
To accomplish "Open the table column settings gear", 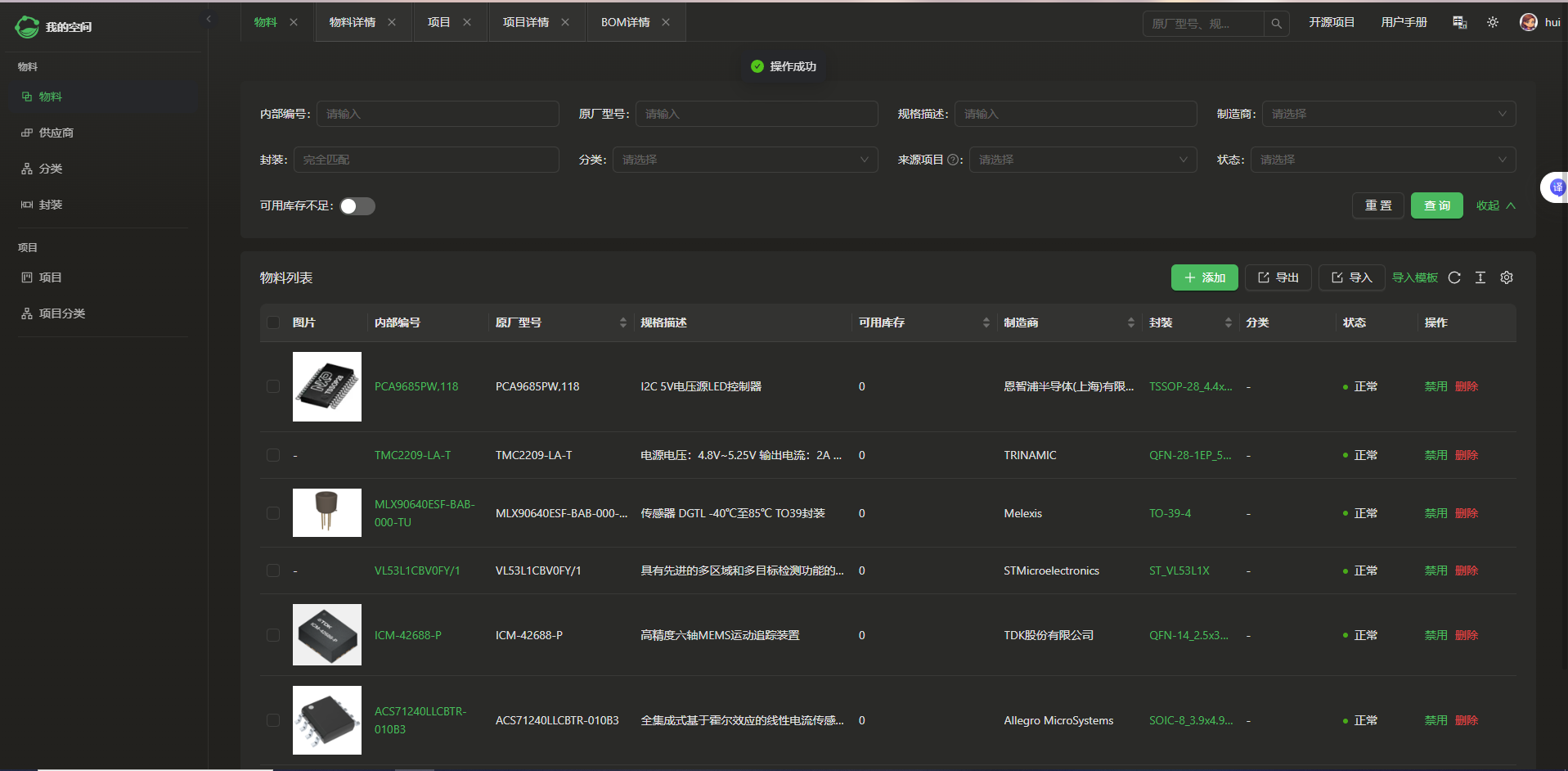I will coord(1507,277).
